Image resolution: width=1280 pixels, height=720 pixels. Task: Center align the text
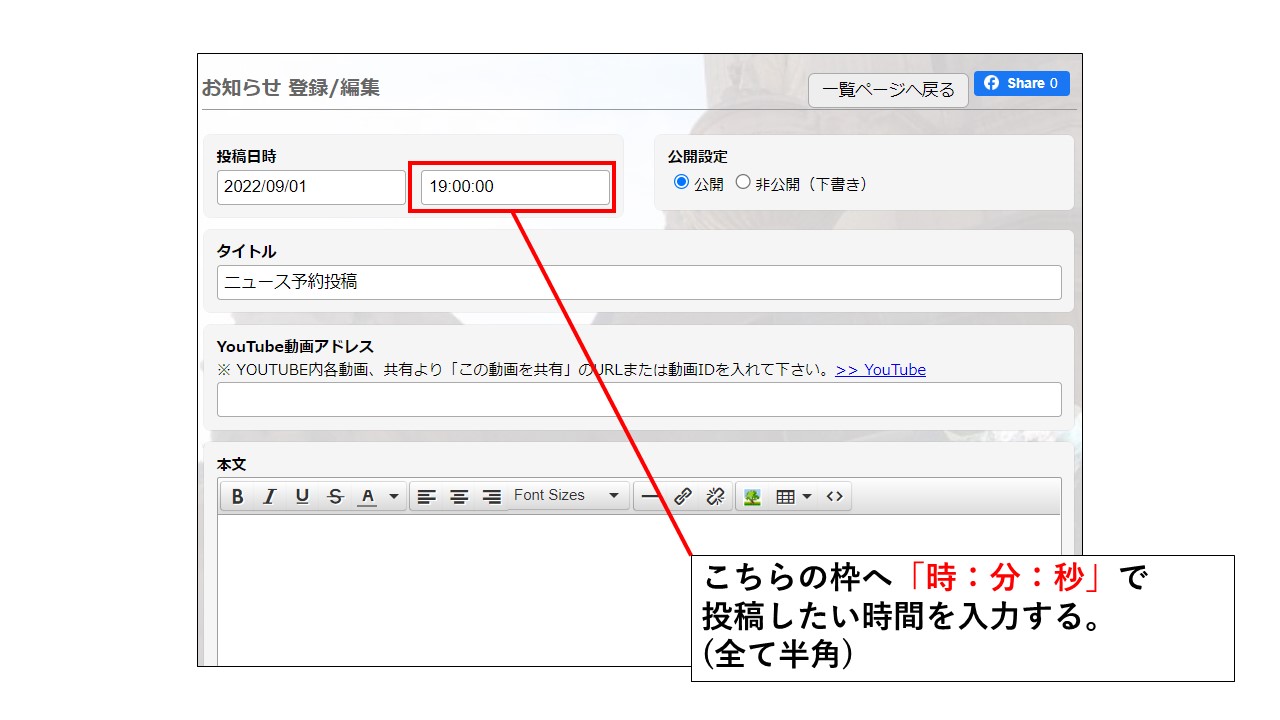pyautogui.click(x=459, y=497)
